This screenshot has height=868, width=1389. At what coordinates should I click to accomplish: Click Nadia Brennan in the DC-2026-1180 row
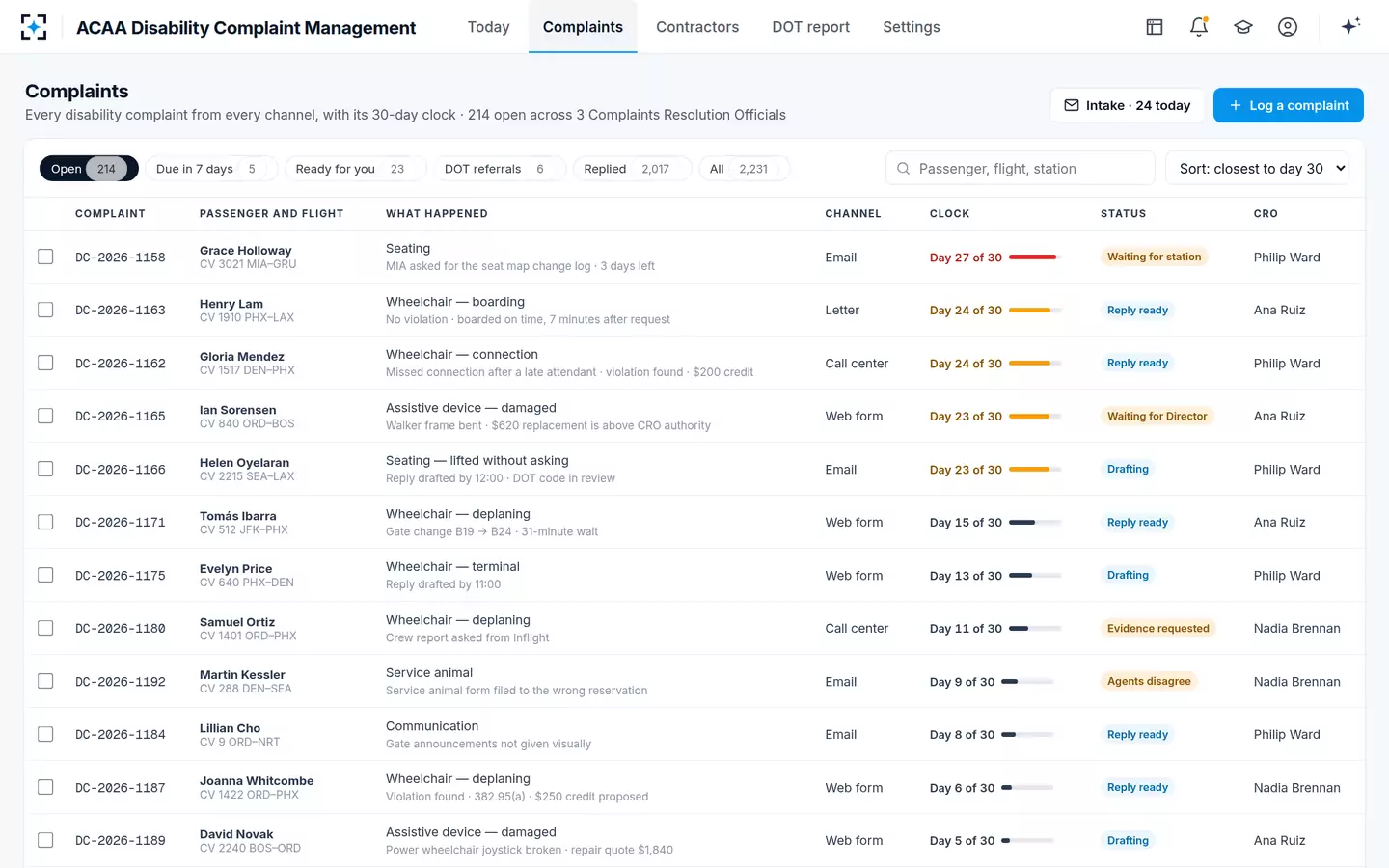(x=1296, y=628)
